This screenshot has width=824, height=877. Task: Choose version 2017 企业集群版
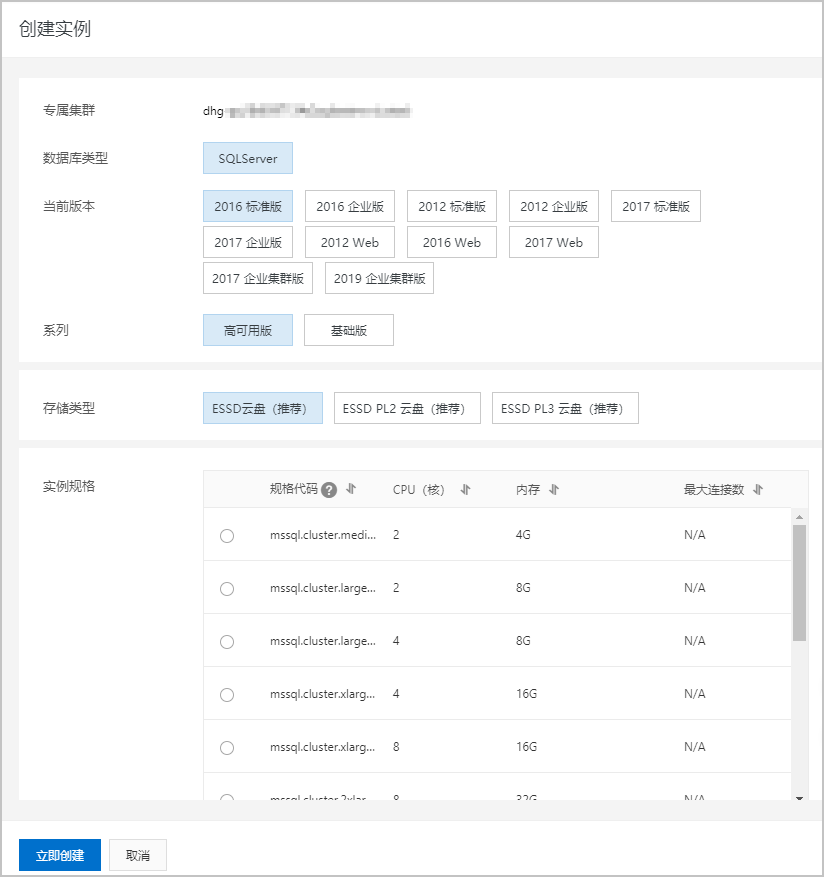coord(258,278)
